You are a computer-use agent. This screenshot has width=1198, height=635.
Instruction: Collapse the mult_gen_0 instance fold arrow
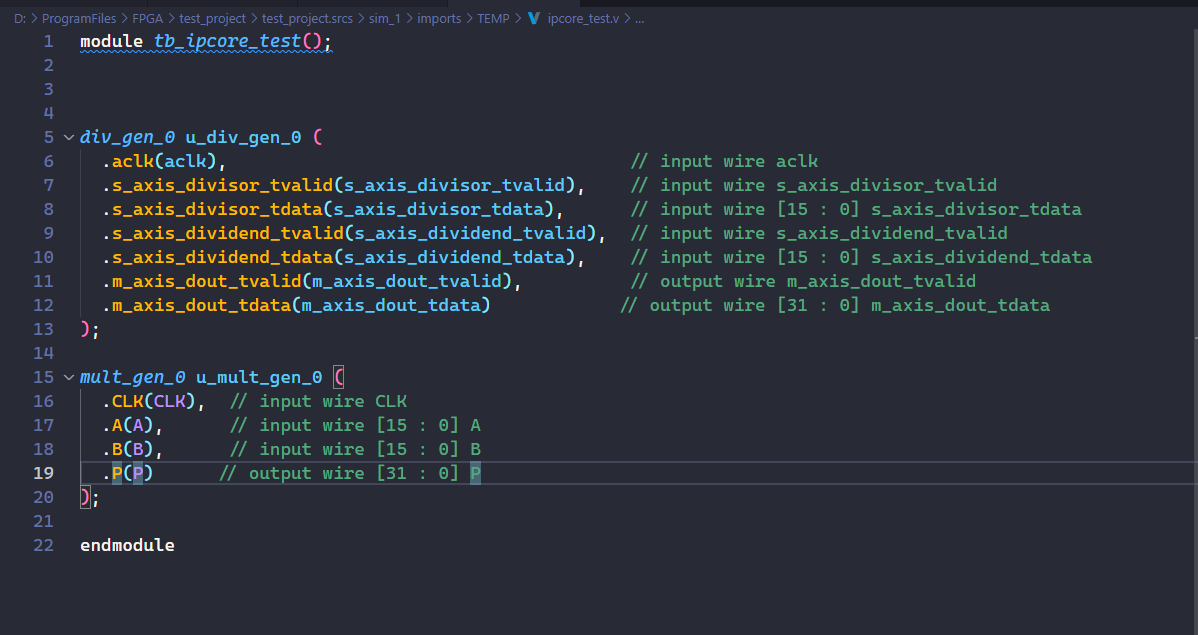(68, 377)
